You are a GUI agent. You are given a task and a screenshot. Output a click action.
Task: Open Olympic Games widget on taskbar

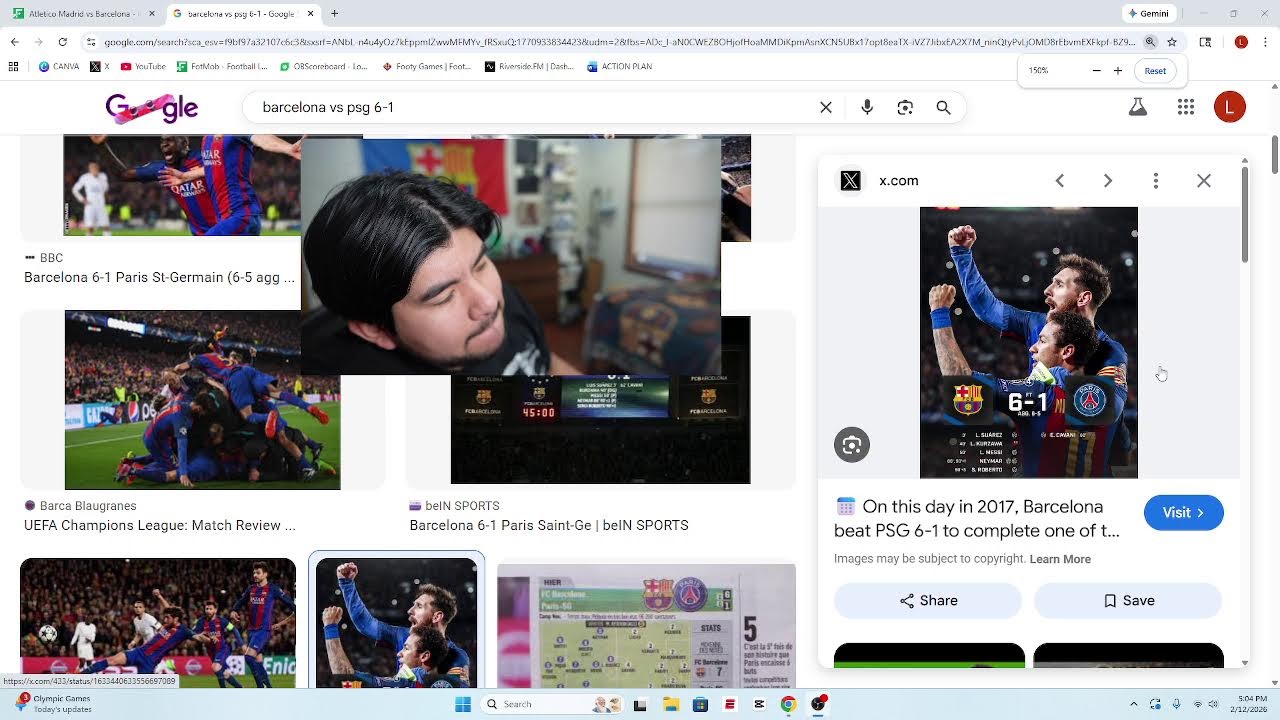click(x=55, y=704)
